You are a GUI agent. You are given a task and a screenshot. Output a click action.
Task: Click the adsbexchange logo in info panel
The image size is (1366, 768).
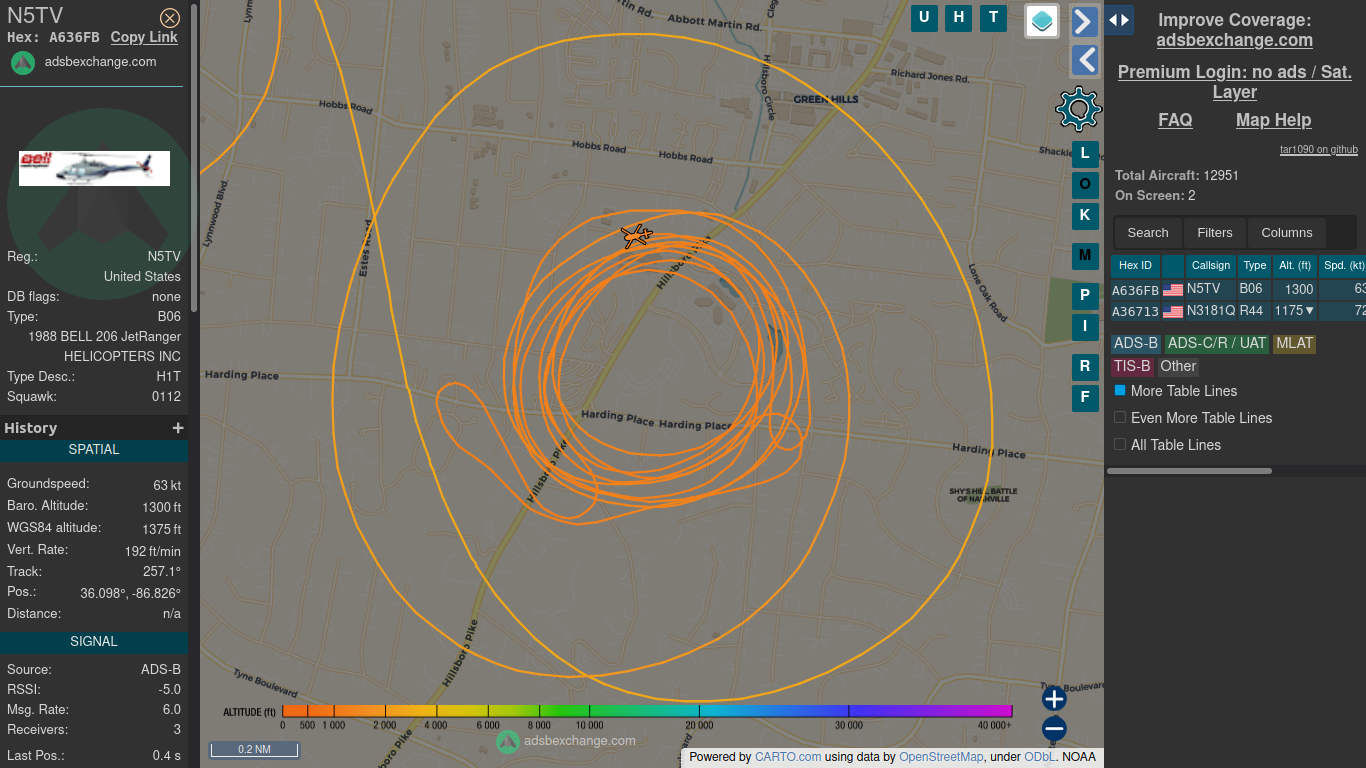23,62
